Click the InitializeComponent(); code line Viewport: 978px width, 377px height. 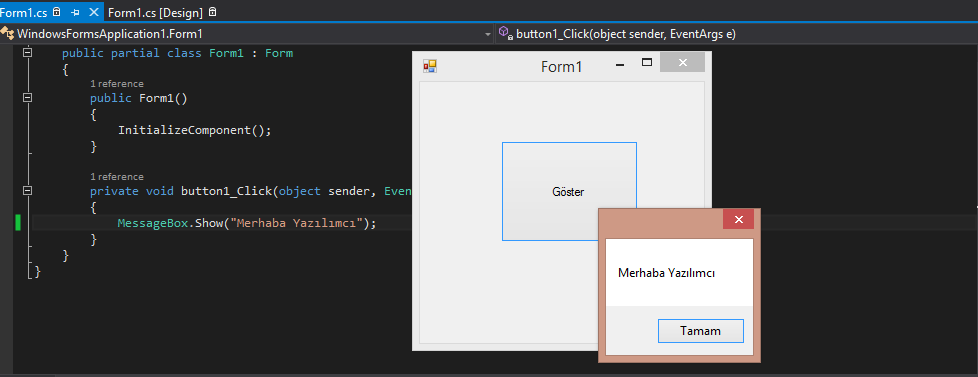coord(195,130)
